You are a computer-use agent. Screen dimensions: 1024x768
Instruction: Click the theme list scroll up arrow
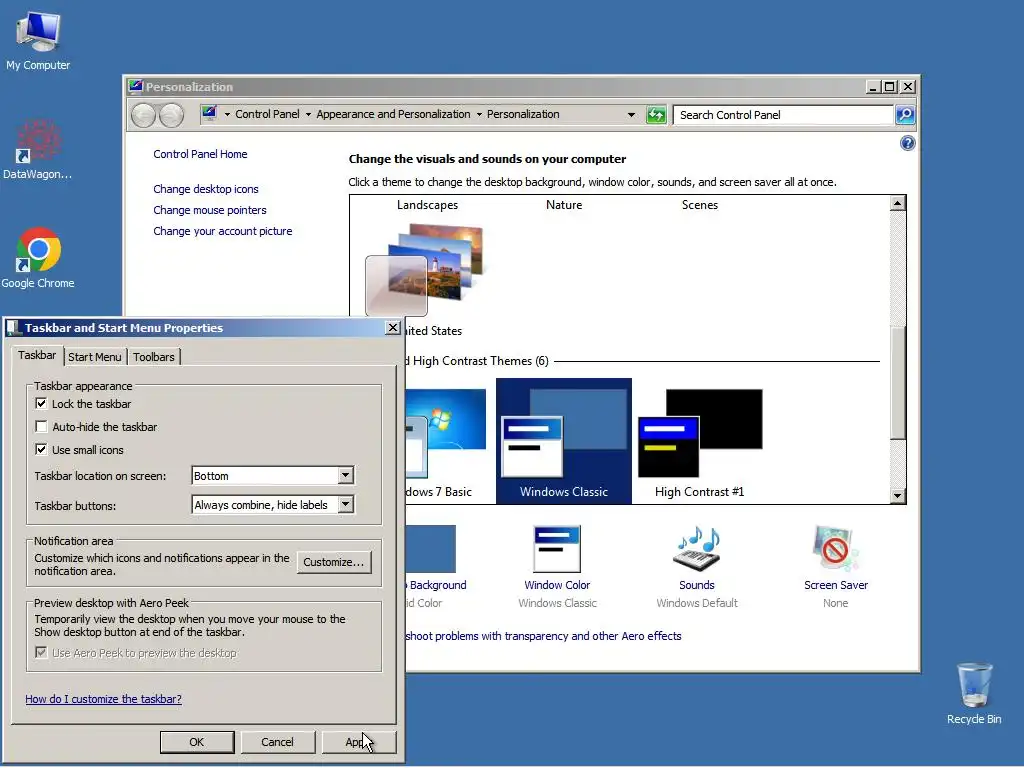point(898,203)
